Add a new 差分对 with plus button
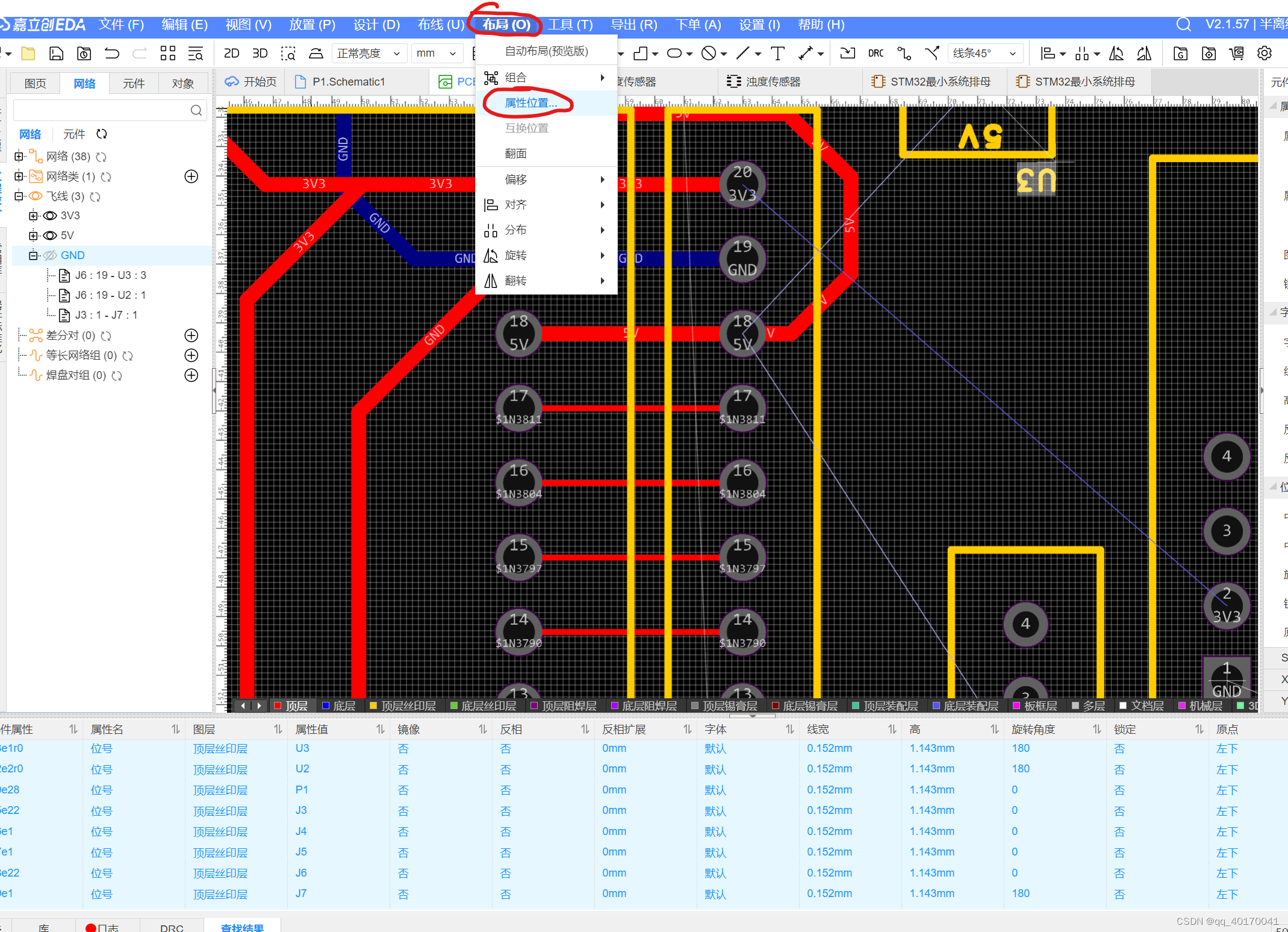This screenshot has width=1288, height=932. point(191,336)
